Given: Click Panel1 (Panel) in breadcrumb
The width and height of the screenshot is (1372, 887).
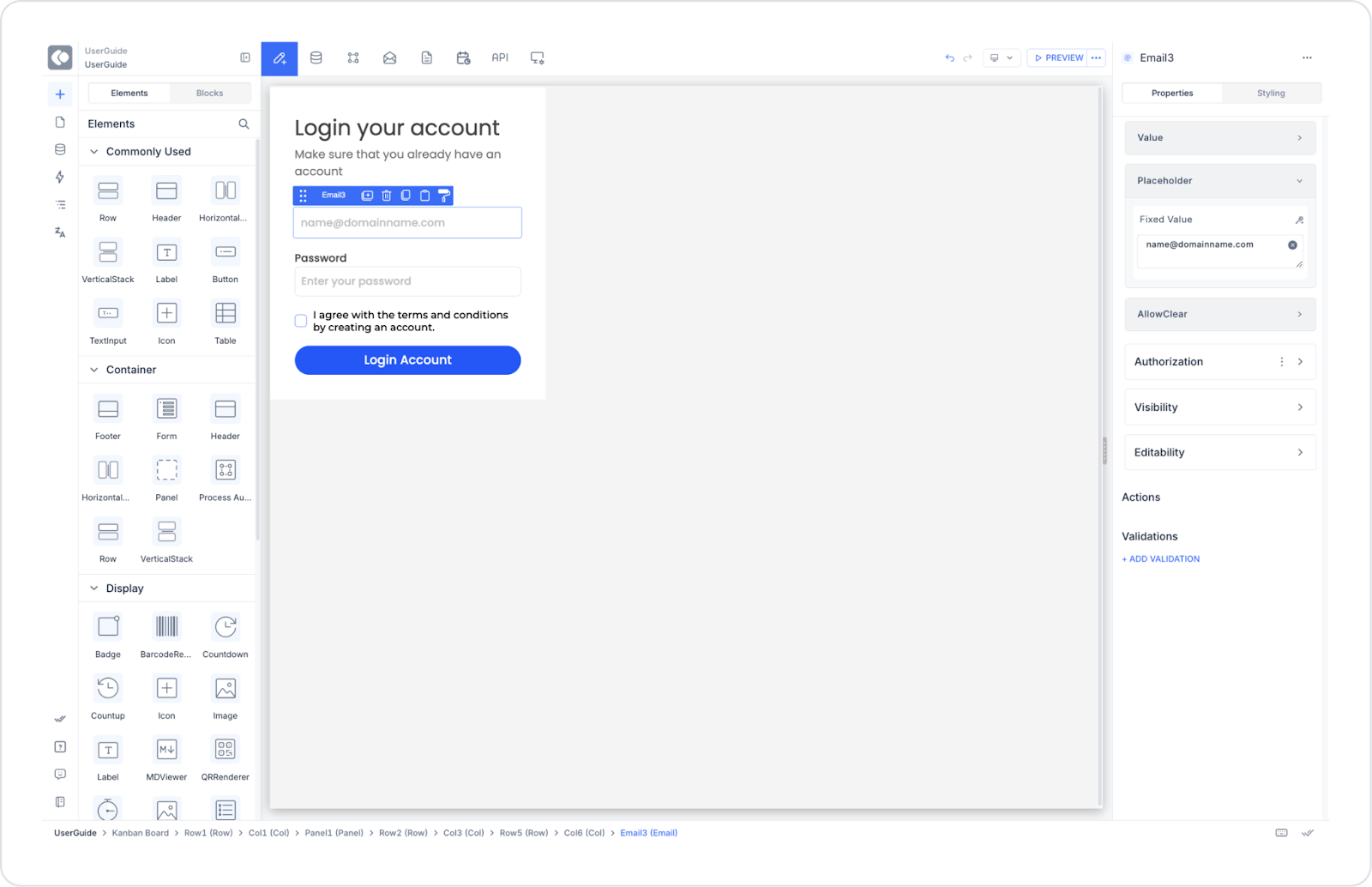Looking at the screenshot, I should coord(334,834).
